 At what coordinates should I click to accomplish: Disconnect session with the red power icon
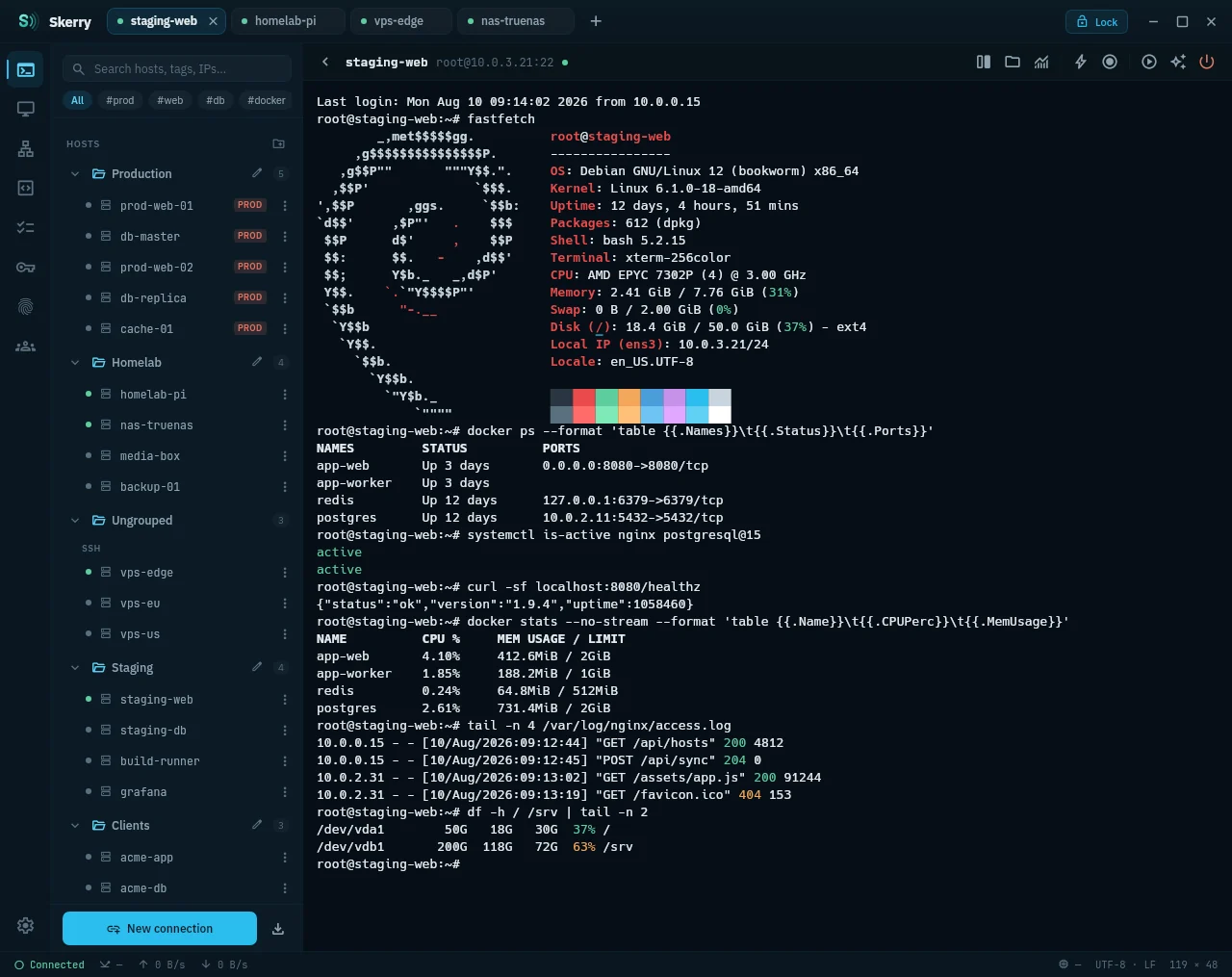pyautogui.click(x=1207, y=62)
